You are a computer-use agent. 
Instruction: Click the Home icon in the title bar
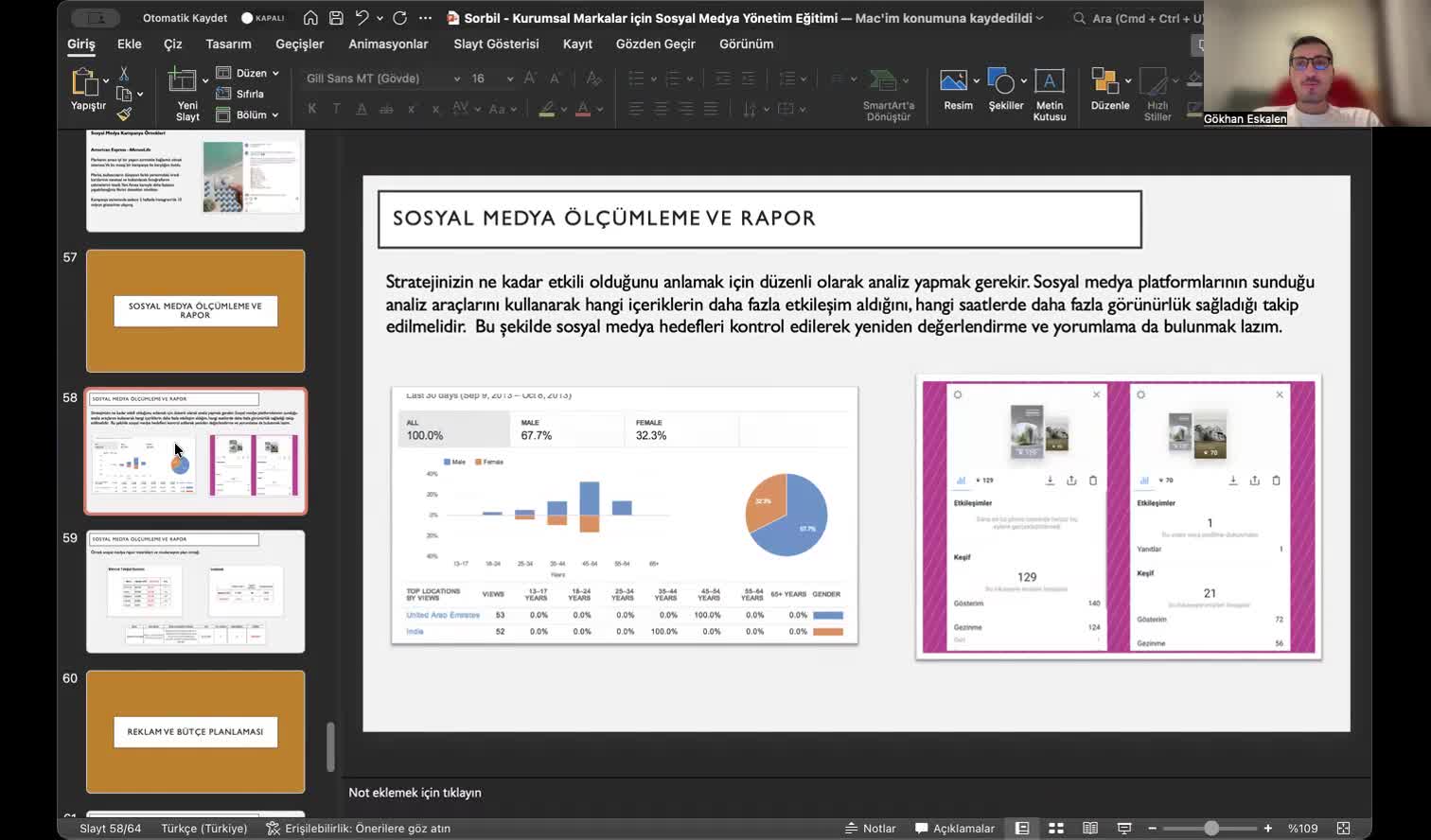click(310, 18)
